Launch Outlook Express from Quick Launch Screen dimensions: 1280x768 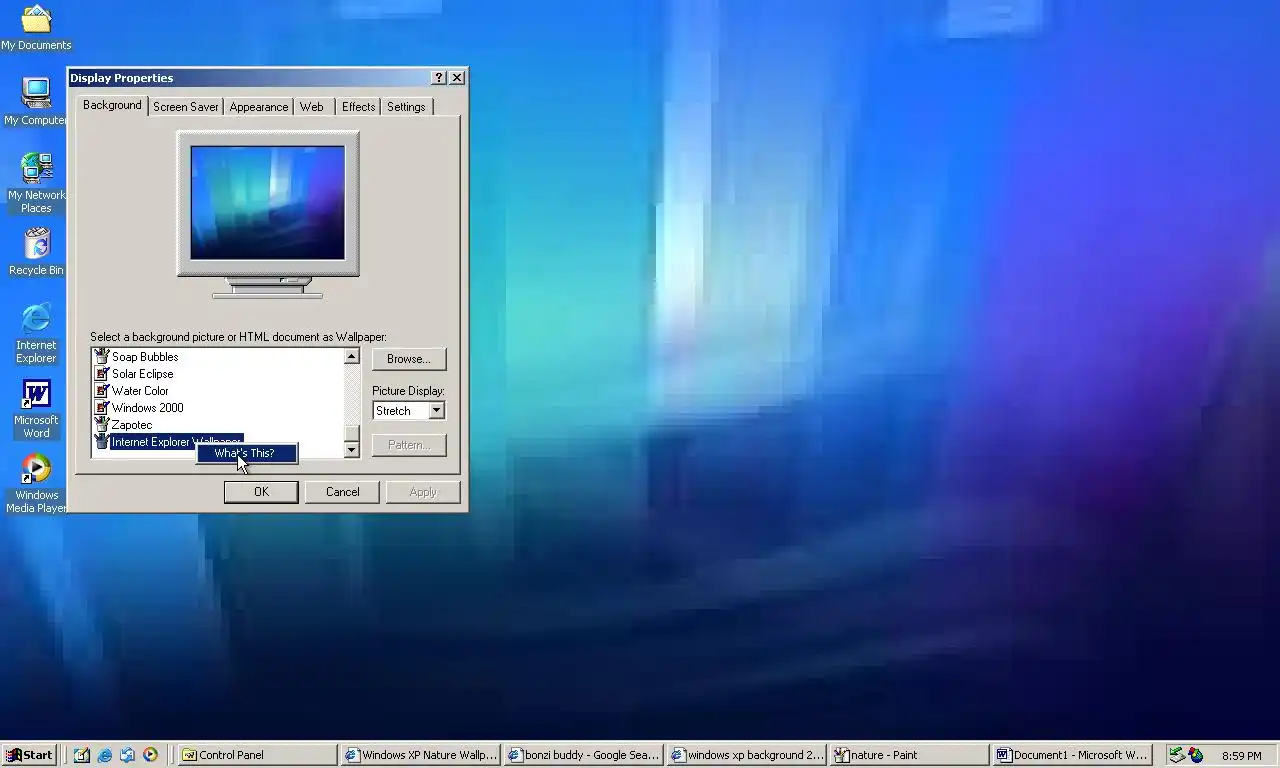127,755
